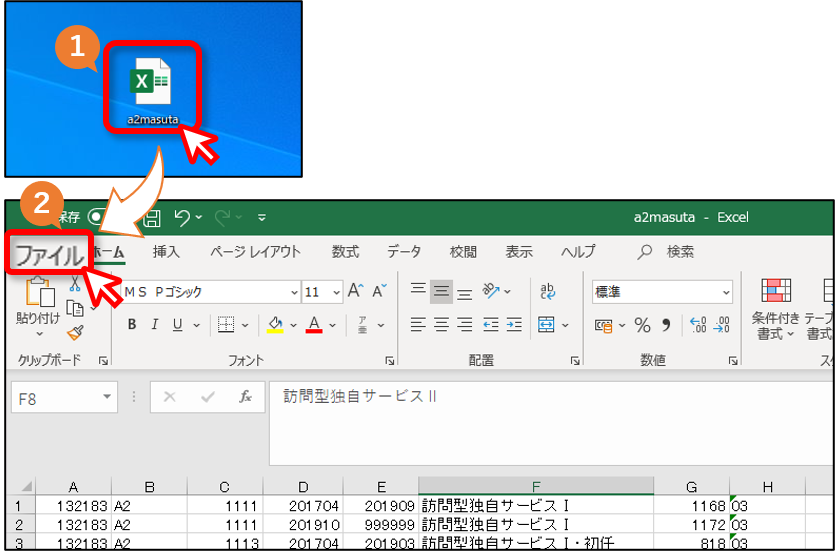Click the 条件付き書式 button
Viewport: 835px width, 551px height.
tap(775, 309)
